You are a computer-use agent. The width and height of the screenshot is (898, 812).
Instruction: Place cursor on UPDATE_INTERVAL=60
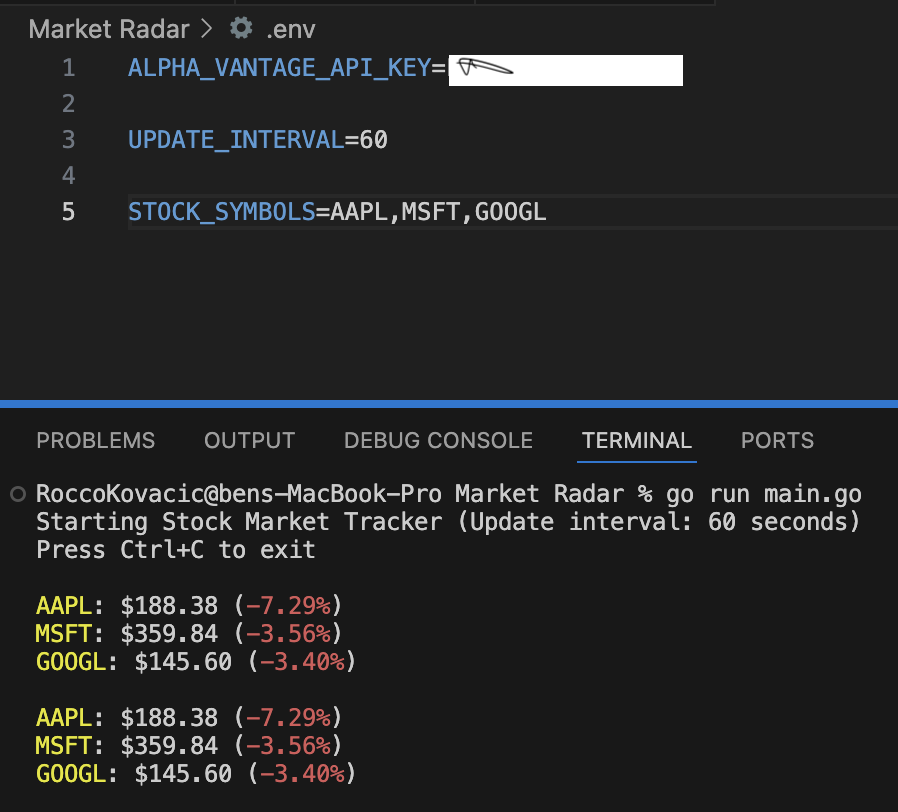257,140
